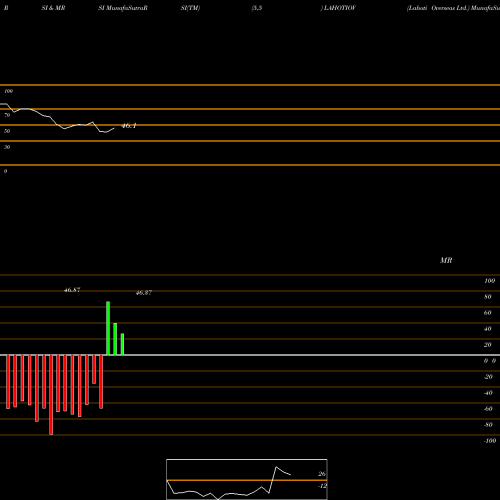Open the mini overview chart thumbnail

coord(247,479)
